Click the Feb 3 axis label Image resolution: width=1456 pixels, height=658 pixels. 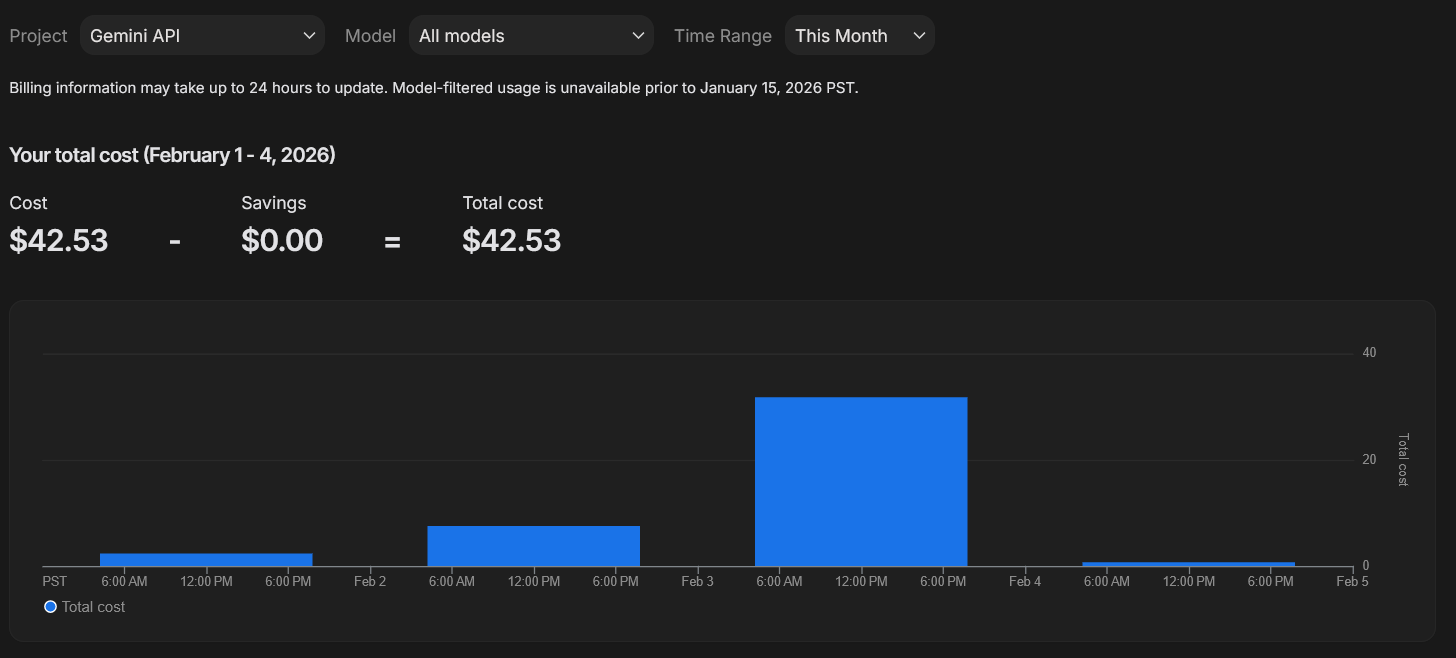[x=698, y=581]
